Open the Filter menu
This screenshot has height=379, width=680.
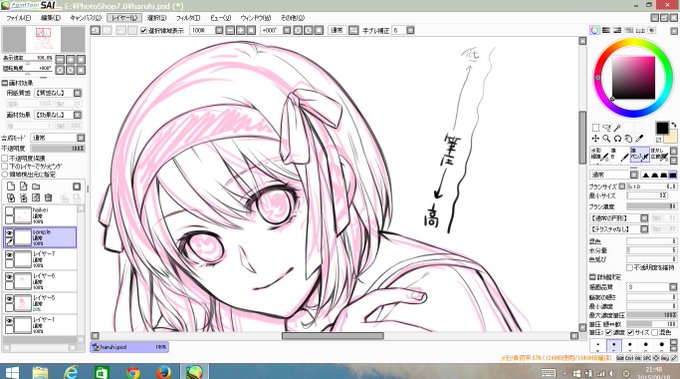tap(188, 18)
